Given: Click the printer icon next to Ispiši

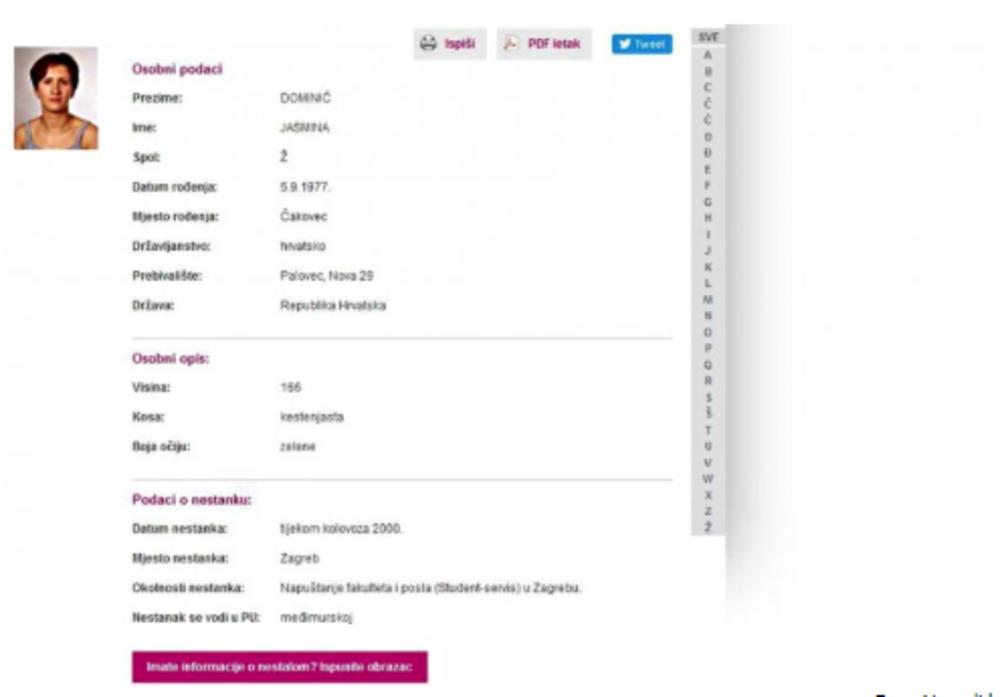Looking at the screenshot, I should point(428,44).
